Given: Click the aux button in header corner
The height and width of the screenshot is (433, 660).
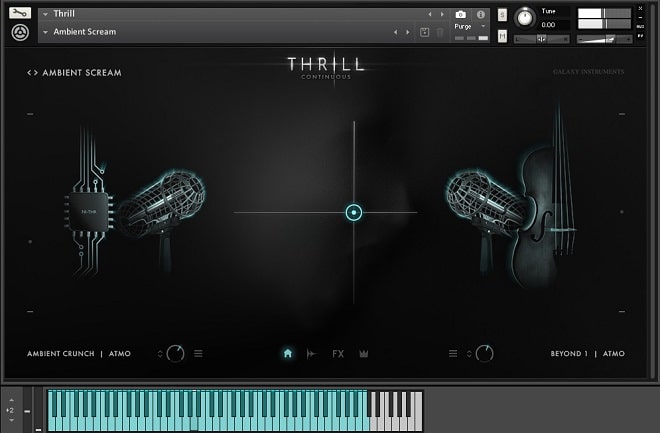Looking at the screenshot, I should (640, 27).
